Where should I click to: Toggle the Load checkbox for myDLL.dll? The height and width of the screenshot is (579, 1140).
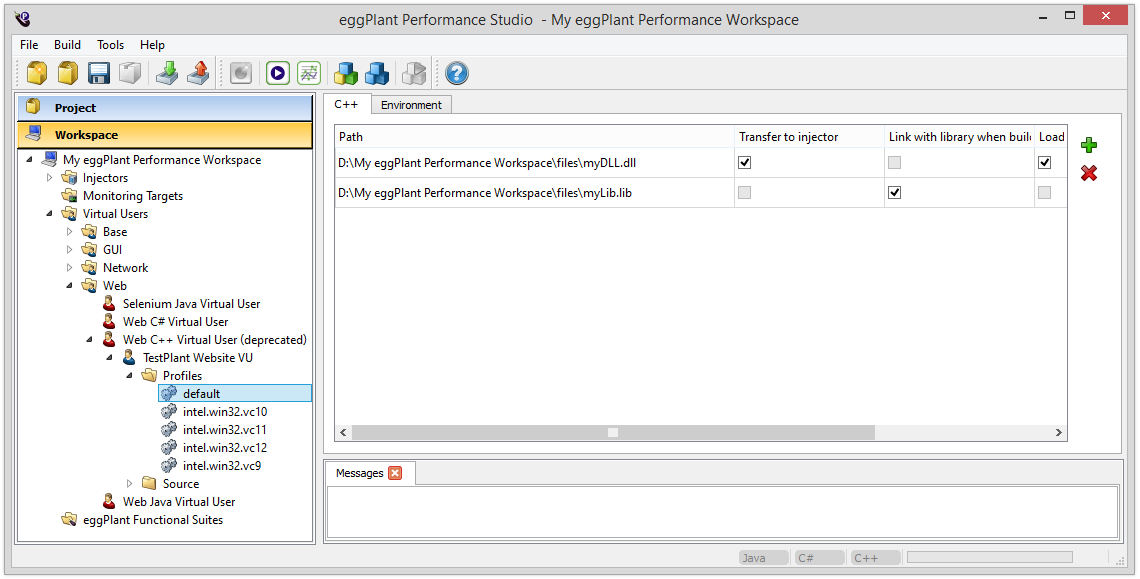point(1044,163)
